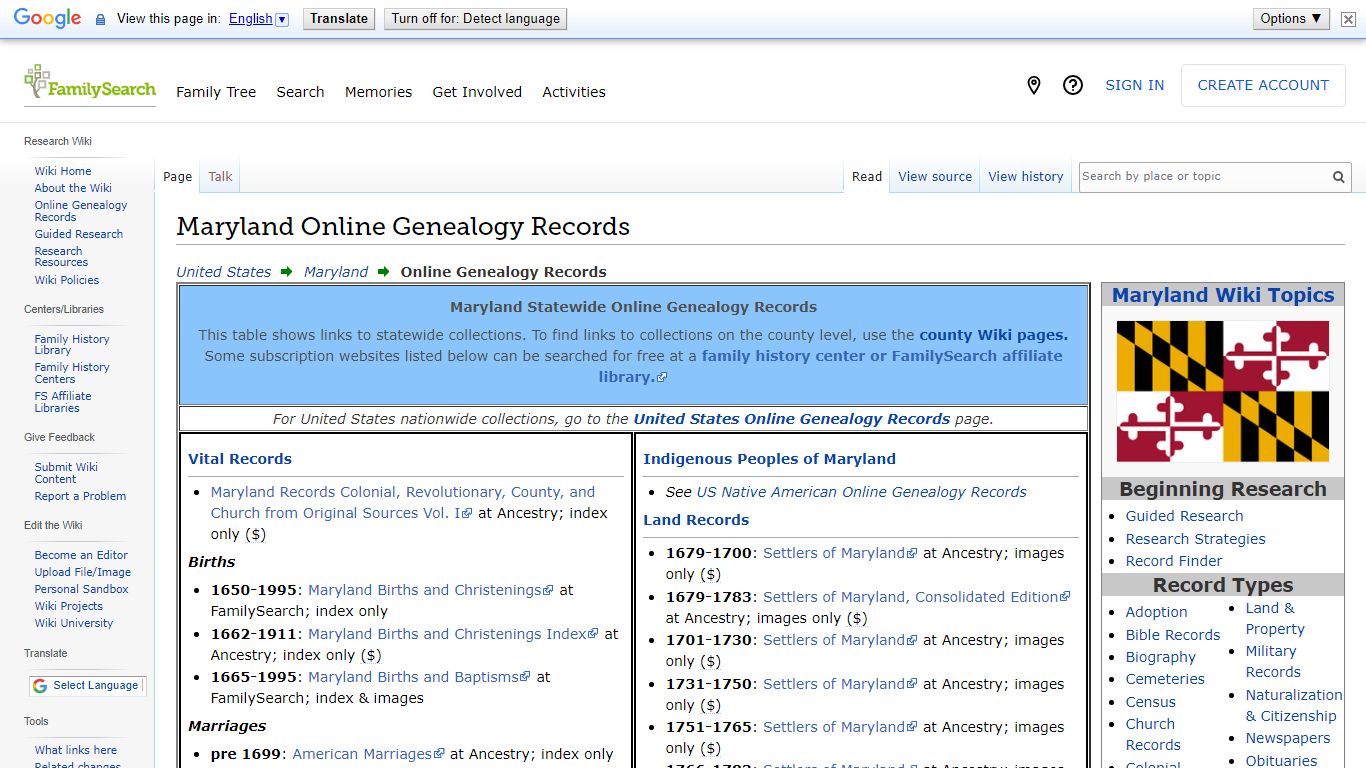The height and width of the screenshot is (768, 1366).
Task: Click Maryland Wiki Topics heading link
Action: [x=1223, y=295]
